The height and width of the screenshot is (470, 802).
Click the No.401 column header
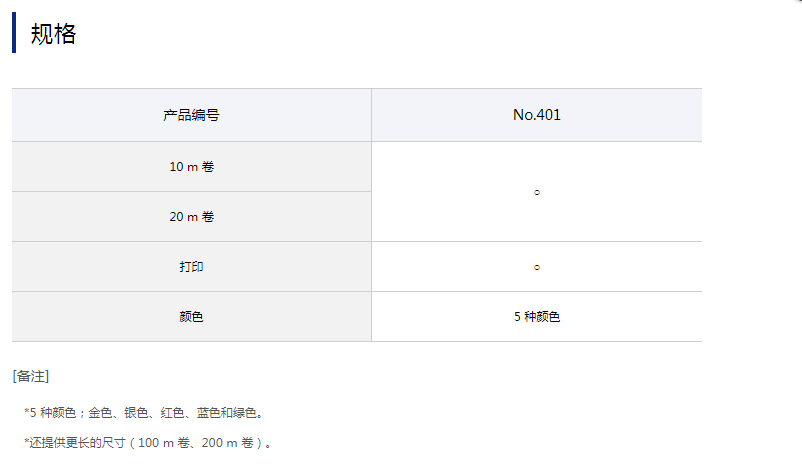pos(537,115)
